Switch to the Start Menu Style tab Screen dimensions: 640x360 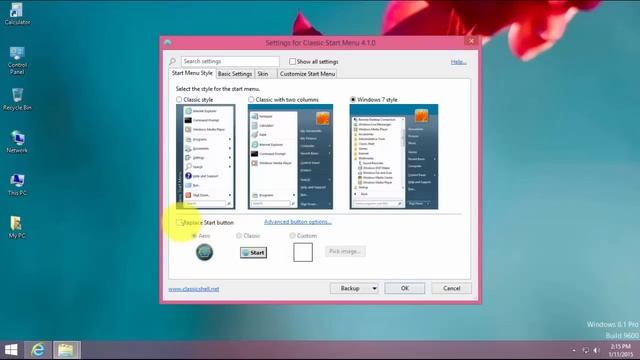point(192,73)
